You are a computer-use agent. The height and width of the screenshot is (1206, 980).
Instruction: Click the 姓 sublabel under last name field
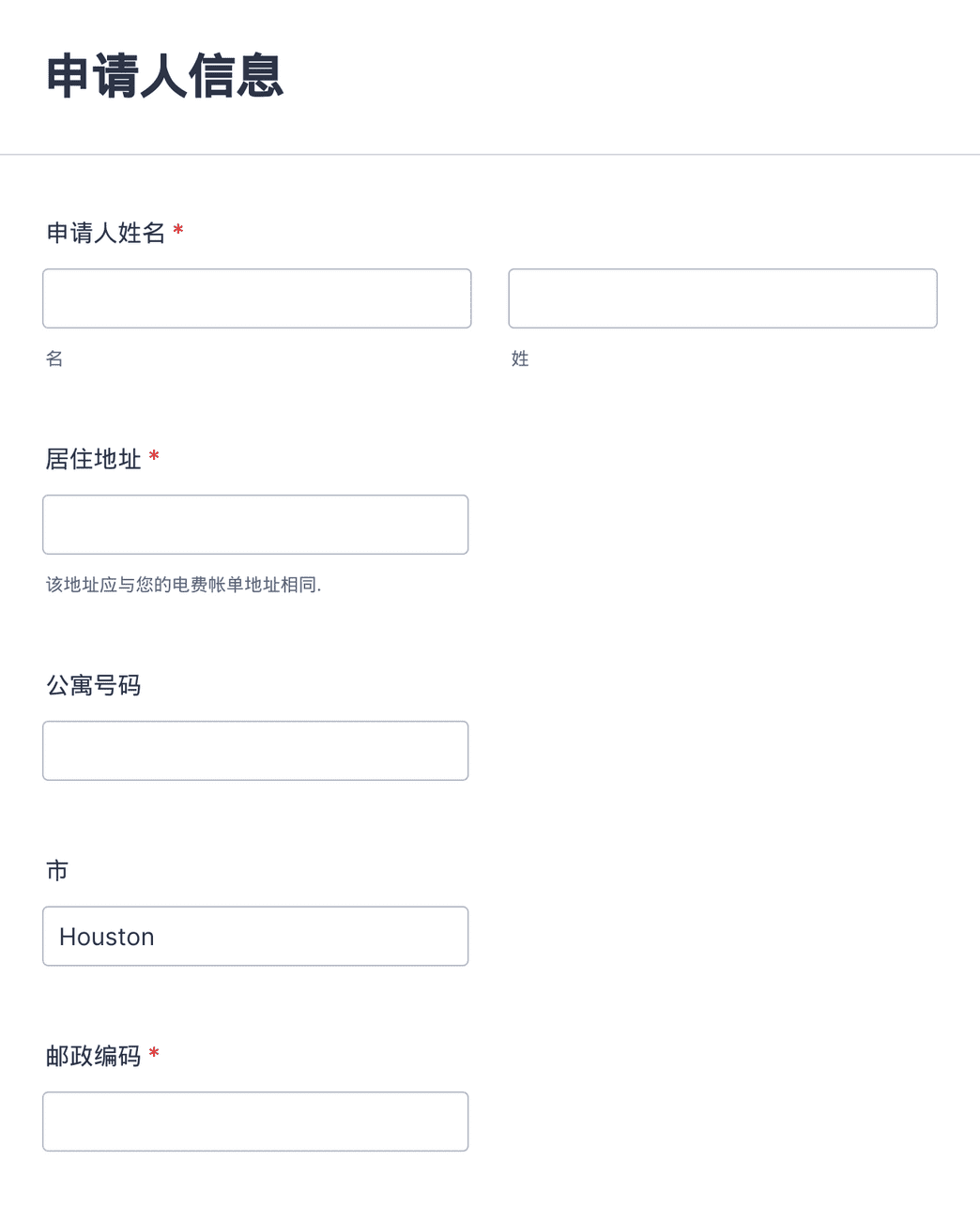[520, 359]
